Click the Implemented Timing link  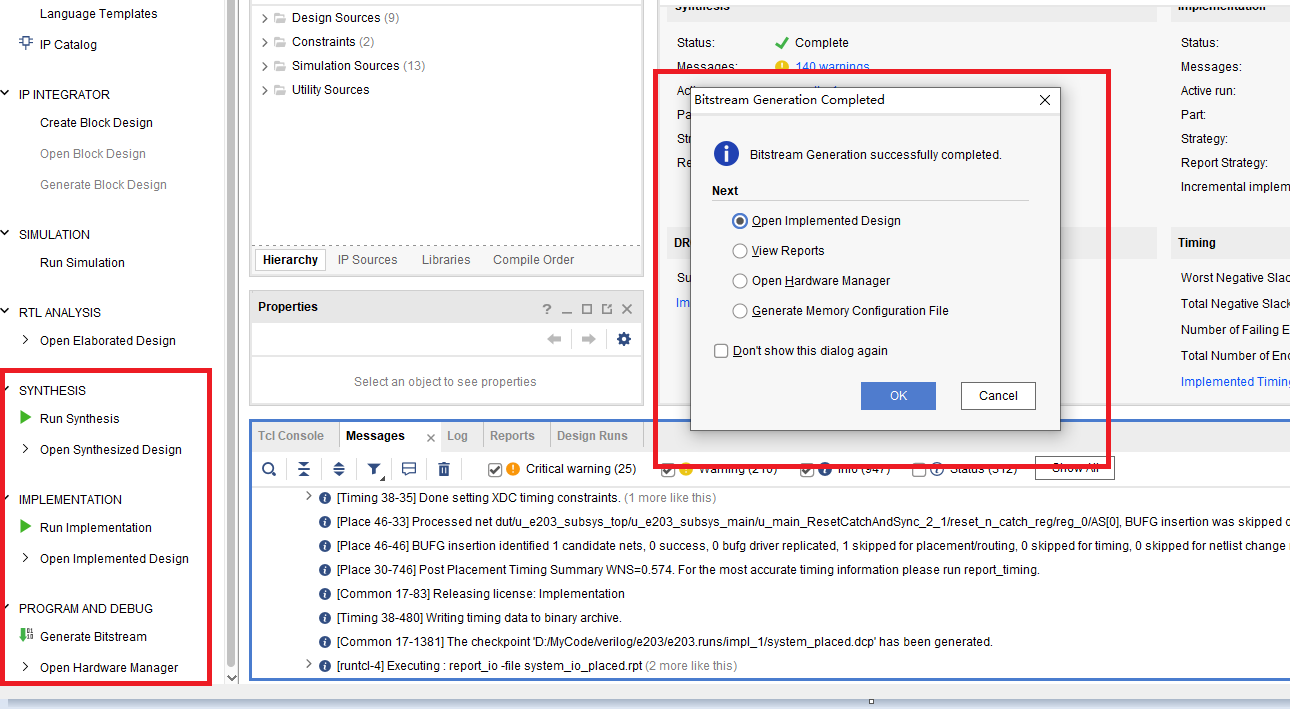[x=1235, y=382]
